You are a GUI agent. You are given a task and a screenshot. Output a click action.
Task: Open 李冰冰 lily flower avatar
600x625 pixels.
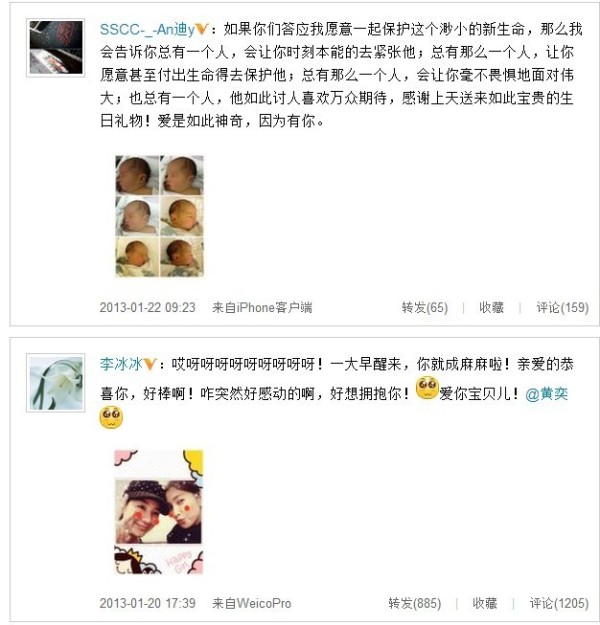(x=56, y=383)
